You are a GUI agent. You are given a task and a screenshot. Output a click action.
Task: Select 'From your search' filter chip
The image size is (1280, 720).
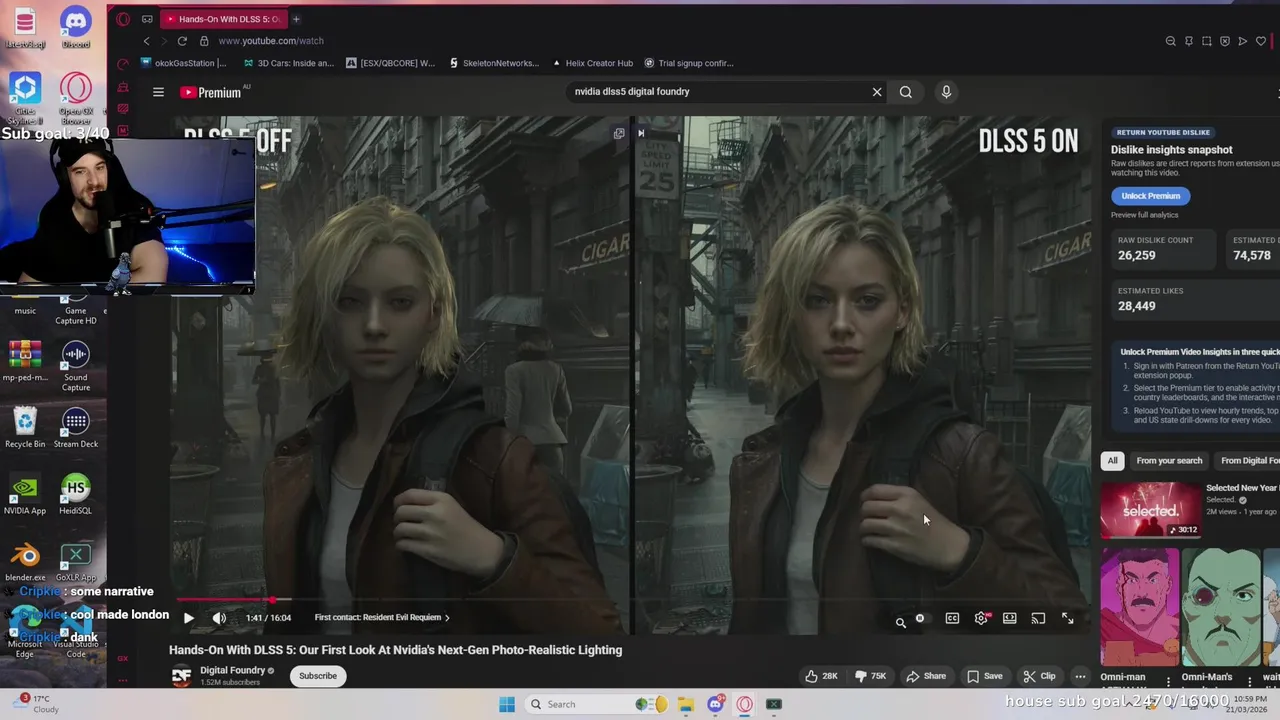(x=1169, y=461)
